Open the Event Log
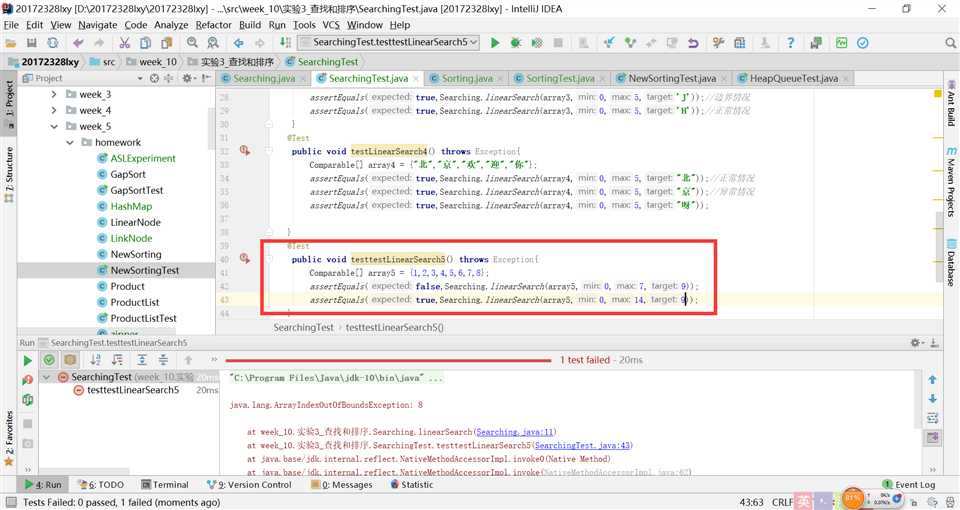The width and height of the screenshot is (960, 510). [909, 484]
